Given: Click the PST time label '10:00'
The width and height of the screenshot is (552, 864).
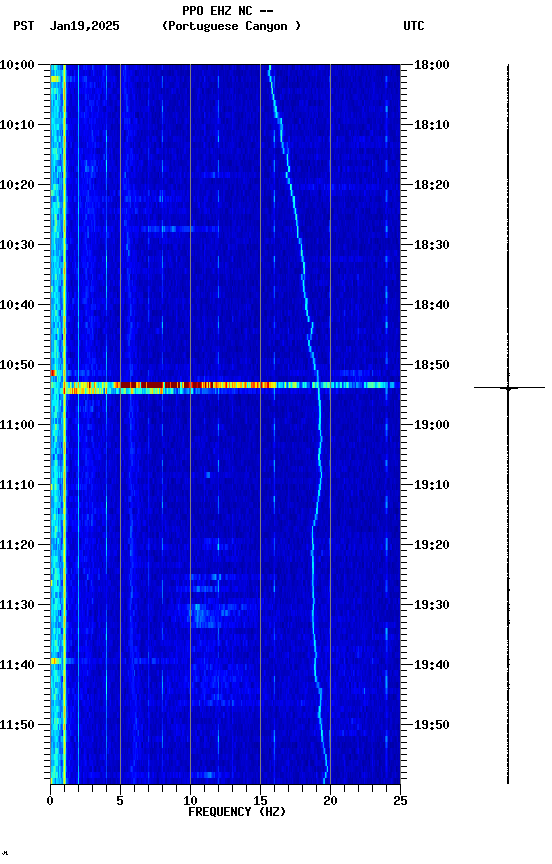Looking at the screenshot, I should (17, 65).
